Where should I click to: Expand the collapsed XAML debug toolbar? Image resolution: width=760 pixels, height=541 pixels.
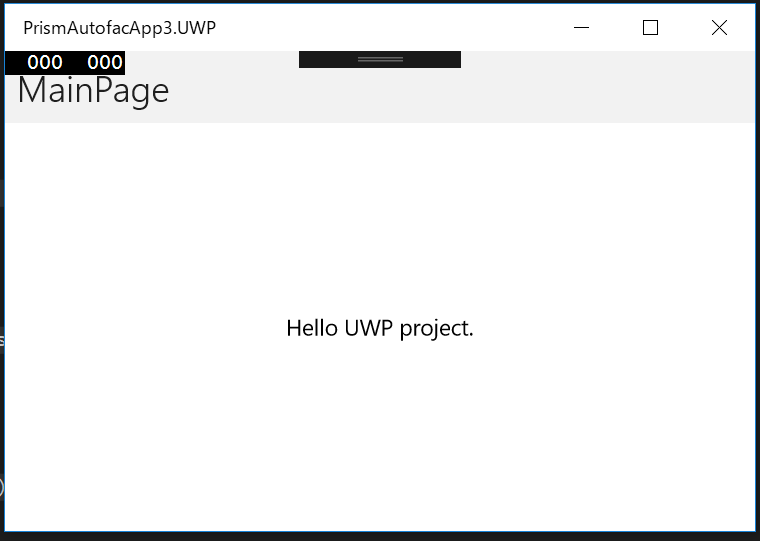tap(380, 59)
